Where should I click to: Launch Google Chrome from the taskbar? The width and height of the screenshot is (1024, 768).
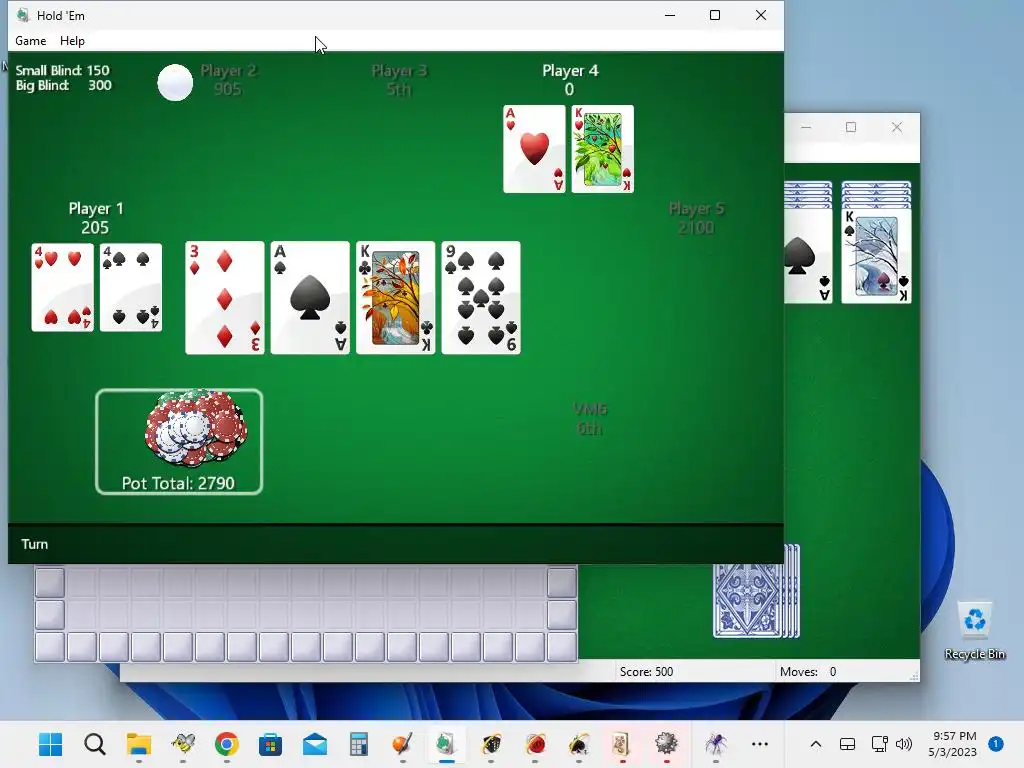point(227,744)
